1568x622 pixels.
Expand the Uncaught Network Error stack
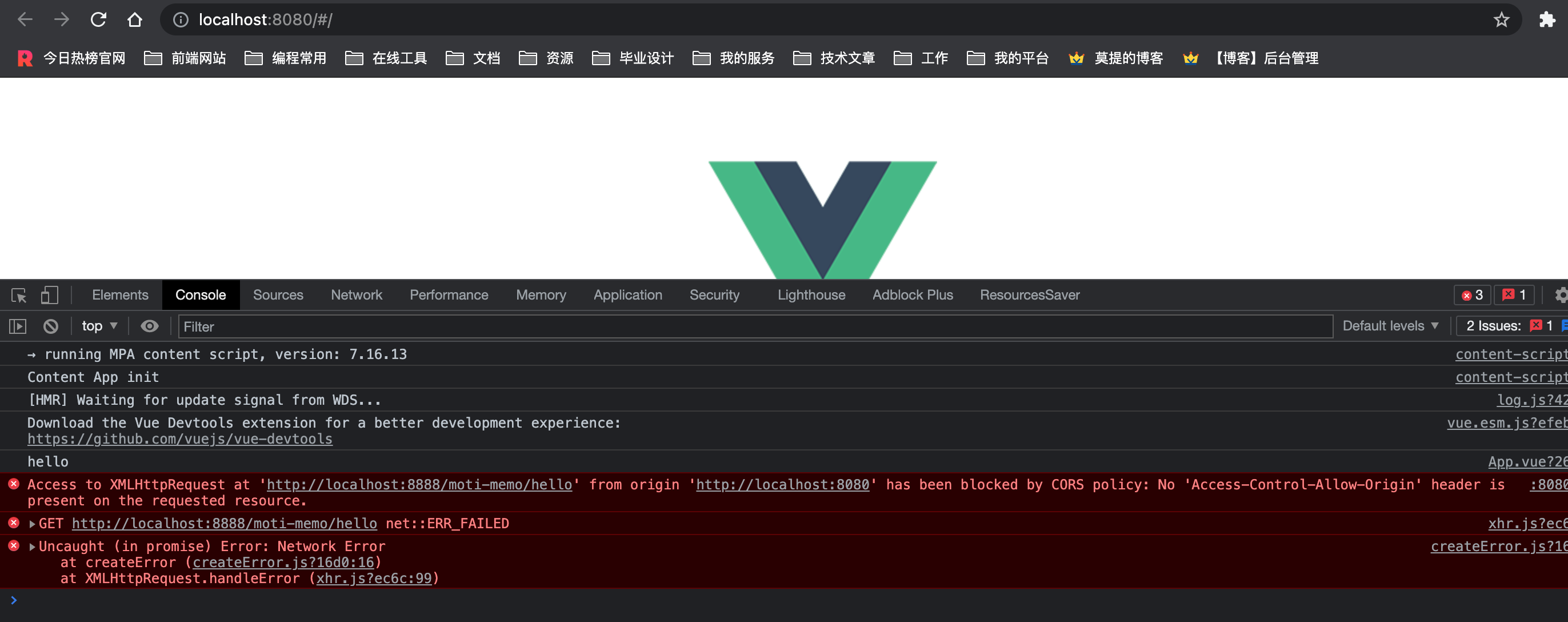(x=32, y=547)
